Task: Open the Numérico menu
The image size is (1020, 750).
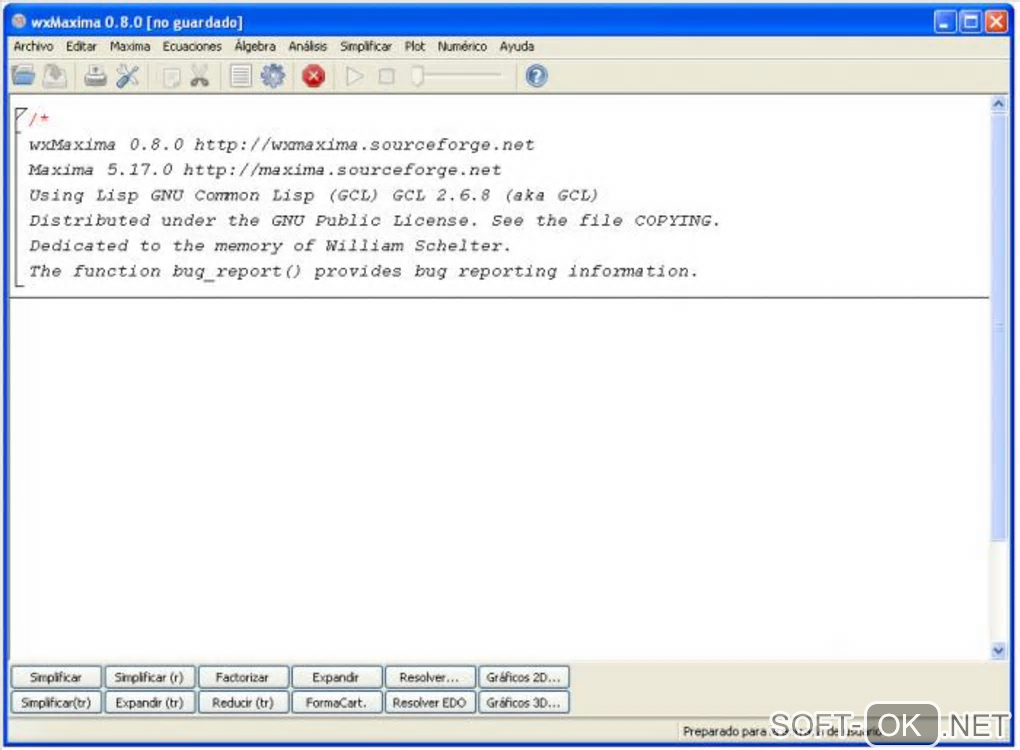Action: (x=462, y=46)
